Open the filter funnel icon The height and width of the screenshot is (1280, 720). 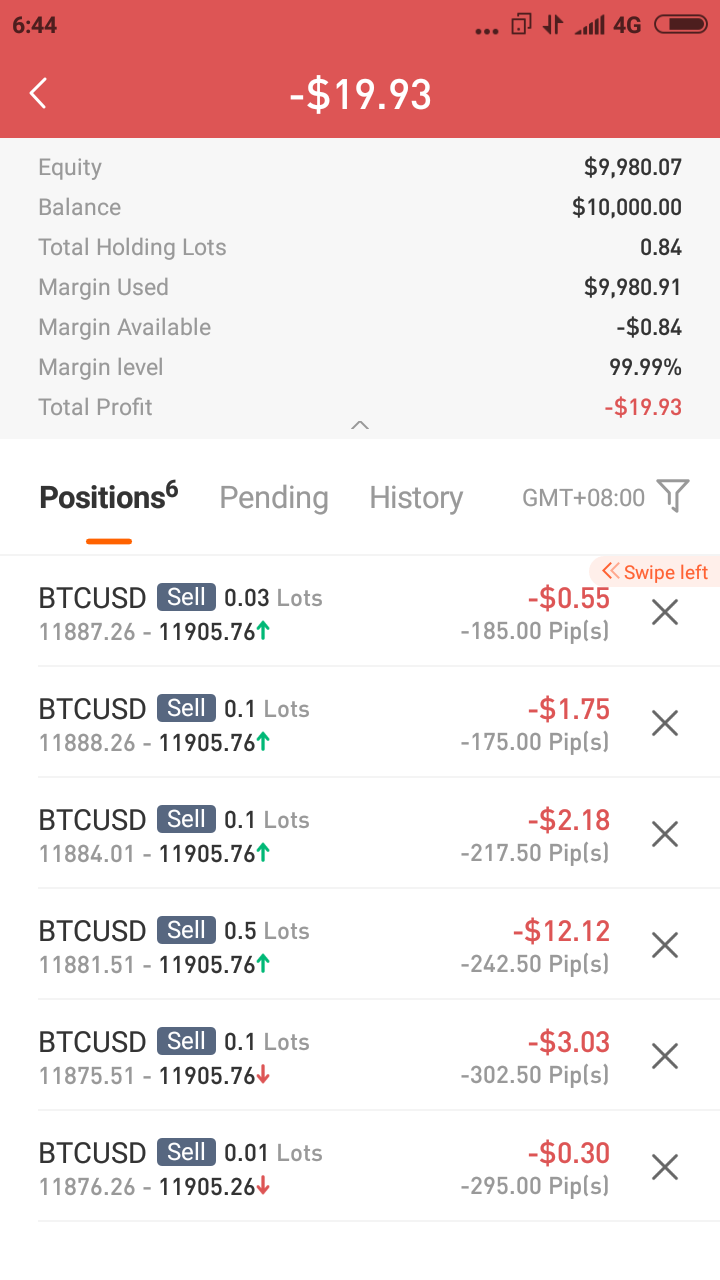click(673, 496)
